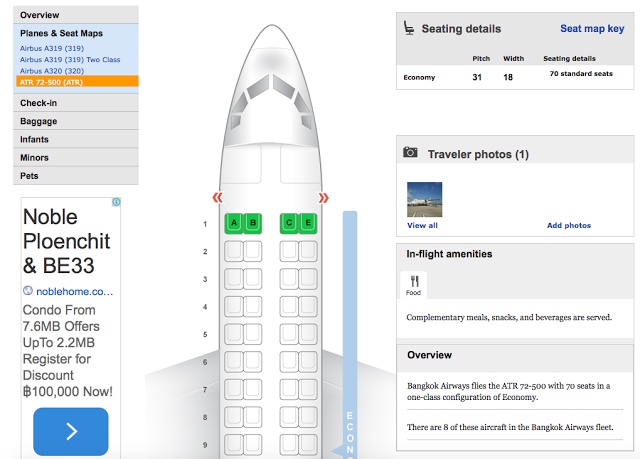Expand the Check-in section
Viewport: 640px width, 459px height.
[x=40, y=103]
